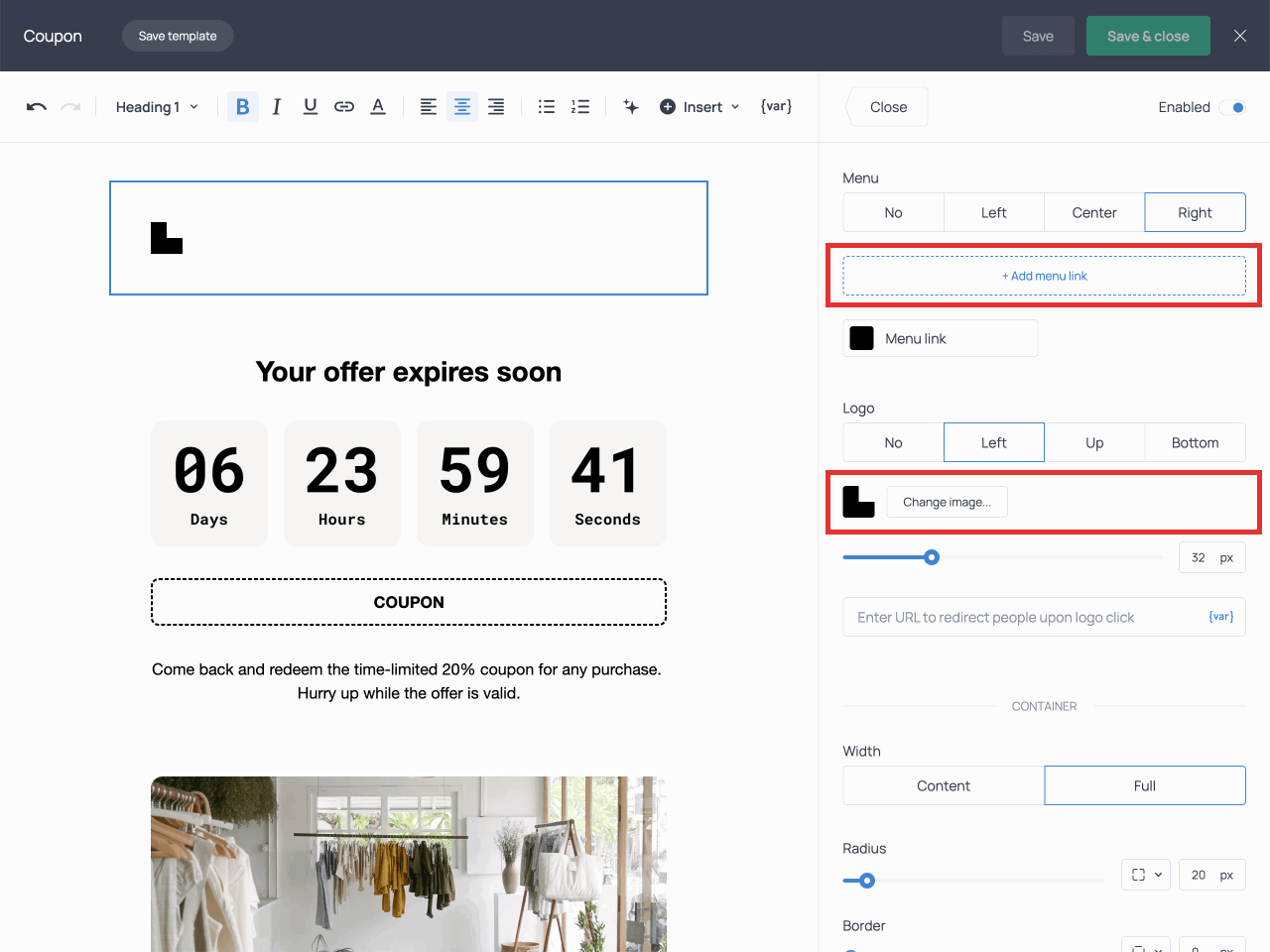The image size is (1270, 952).
Task: Select Content container width option
Action: tap(943, 785)
